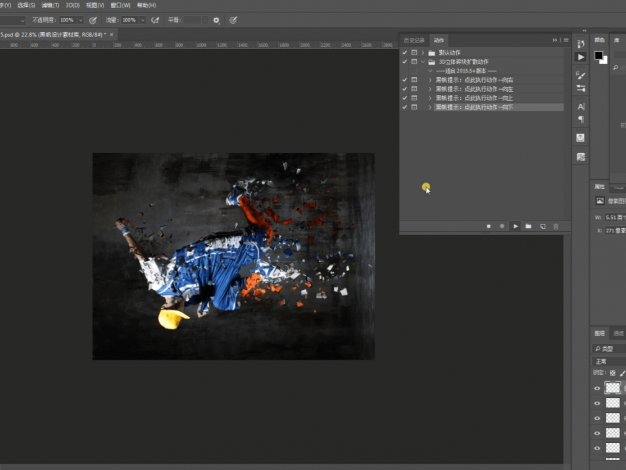The height and width of the screenshot is (470, 626).
Task: Switch to the 历史记录 (History) tab
Action: [x=413, y=40]
